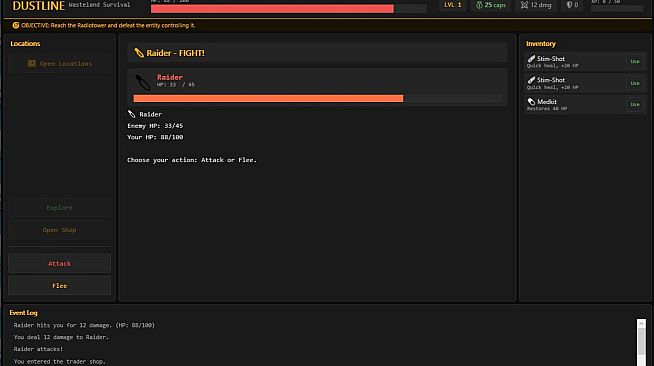Click the Raider enemy portrait icon
This screenshot has width=654, height=366.
pos(143,82)
